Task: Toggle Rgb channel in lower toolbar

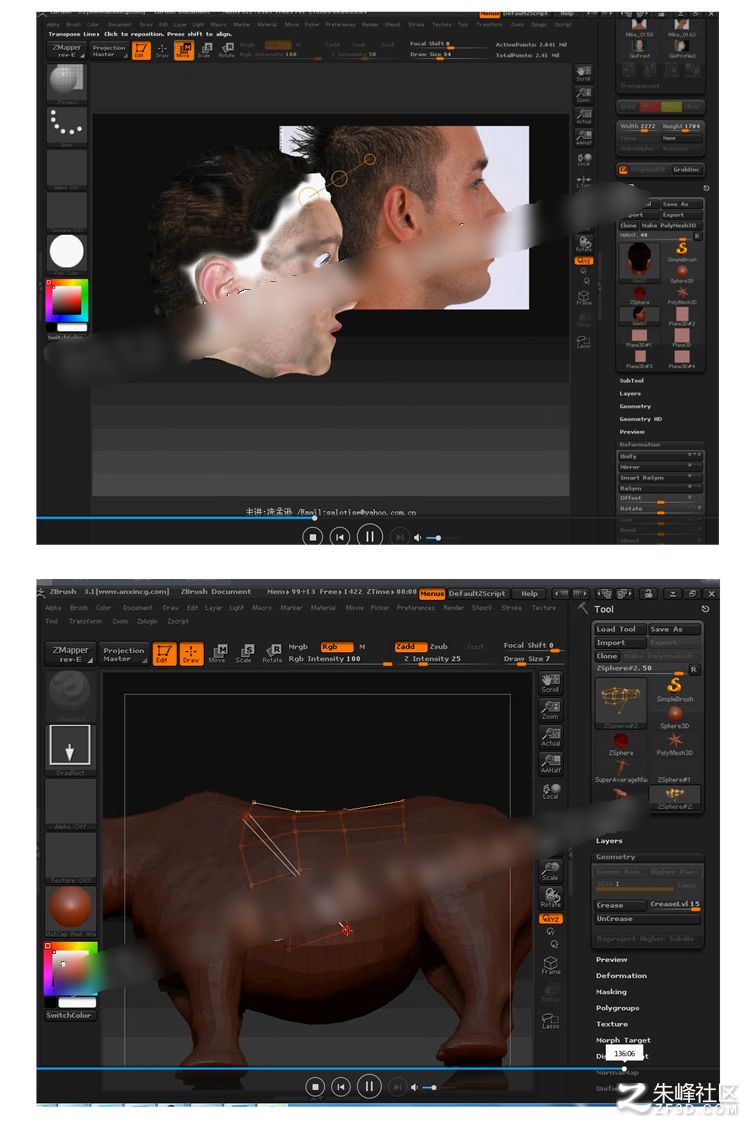Action: click(336, 646)
